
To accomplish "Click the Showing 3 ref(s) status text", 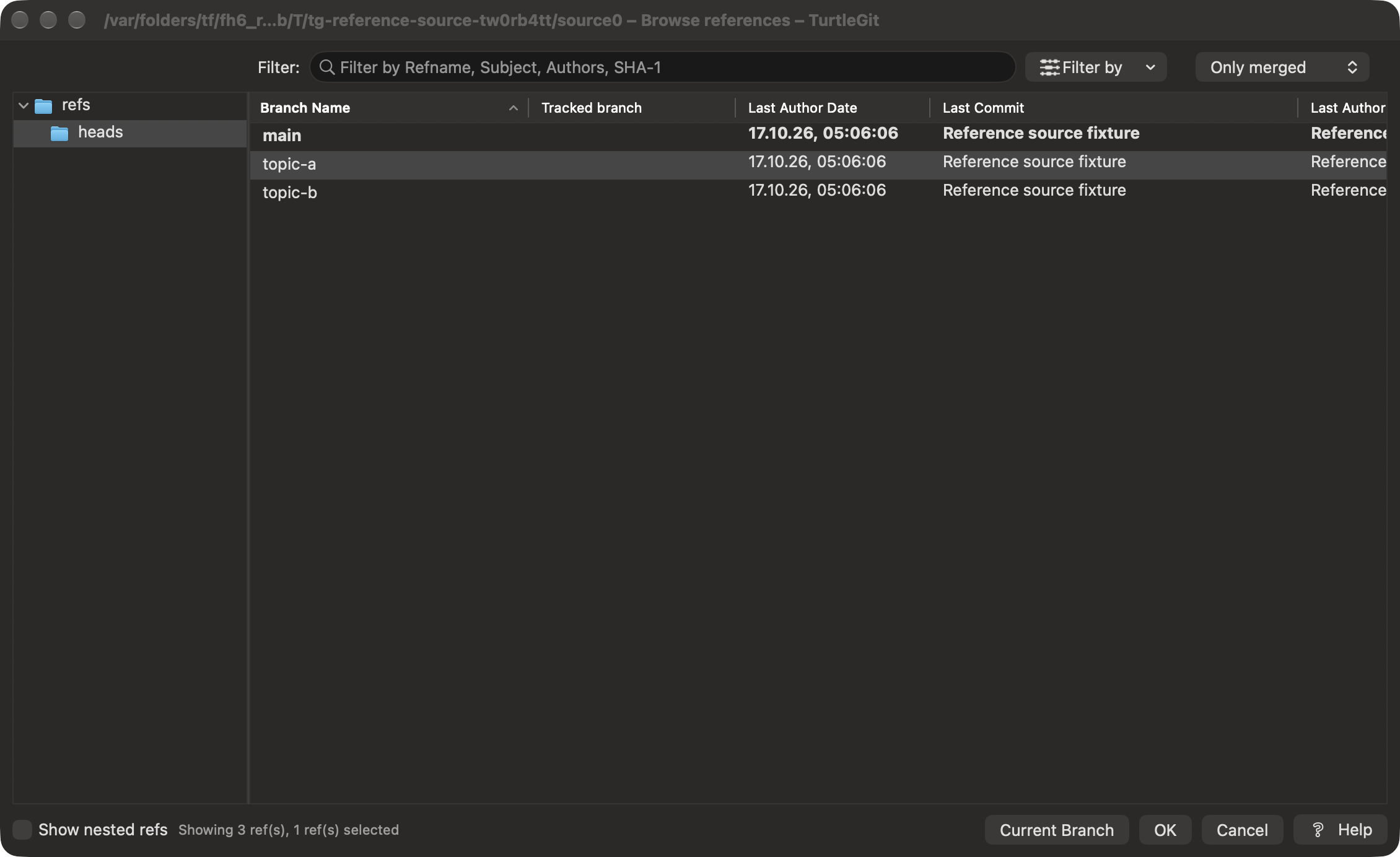I will pos(289,830).
